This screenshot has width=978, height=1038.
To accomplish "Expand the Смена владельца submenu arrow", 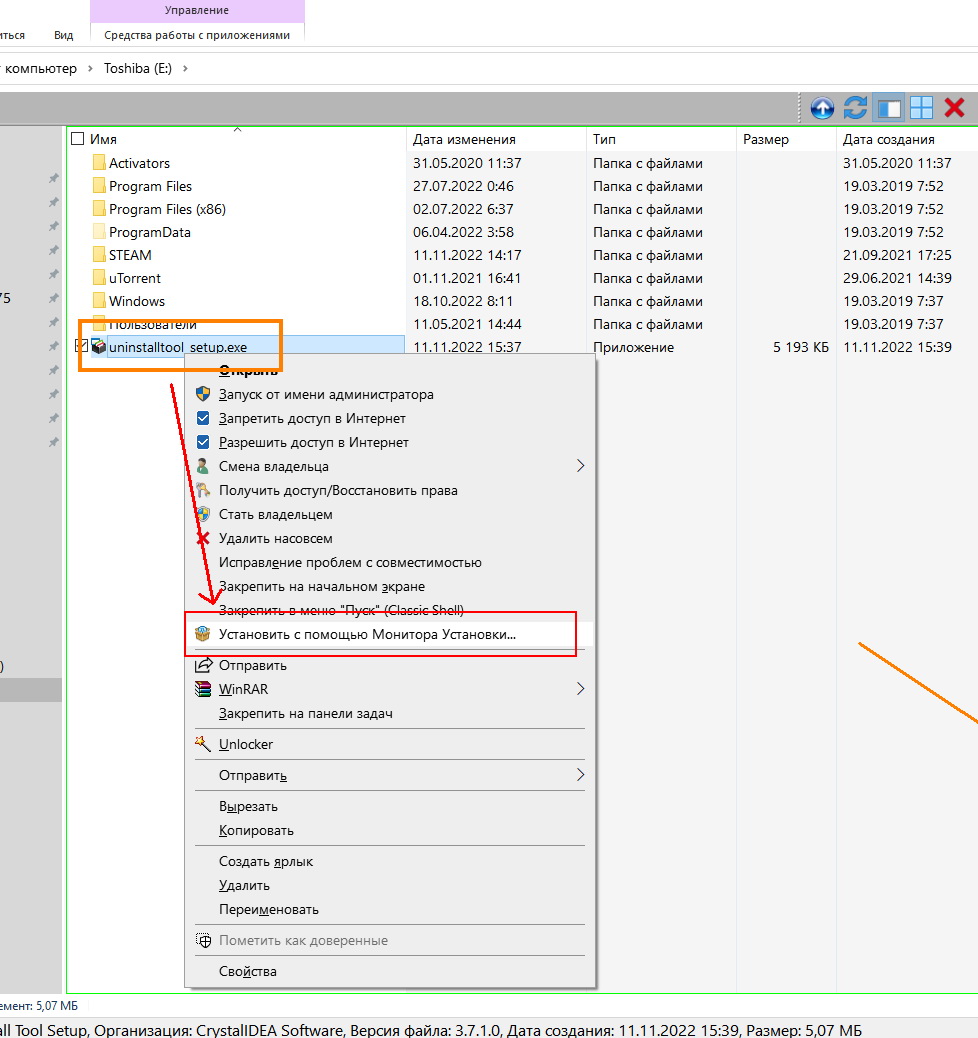I will (579, 466).
